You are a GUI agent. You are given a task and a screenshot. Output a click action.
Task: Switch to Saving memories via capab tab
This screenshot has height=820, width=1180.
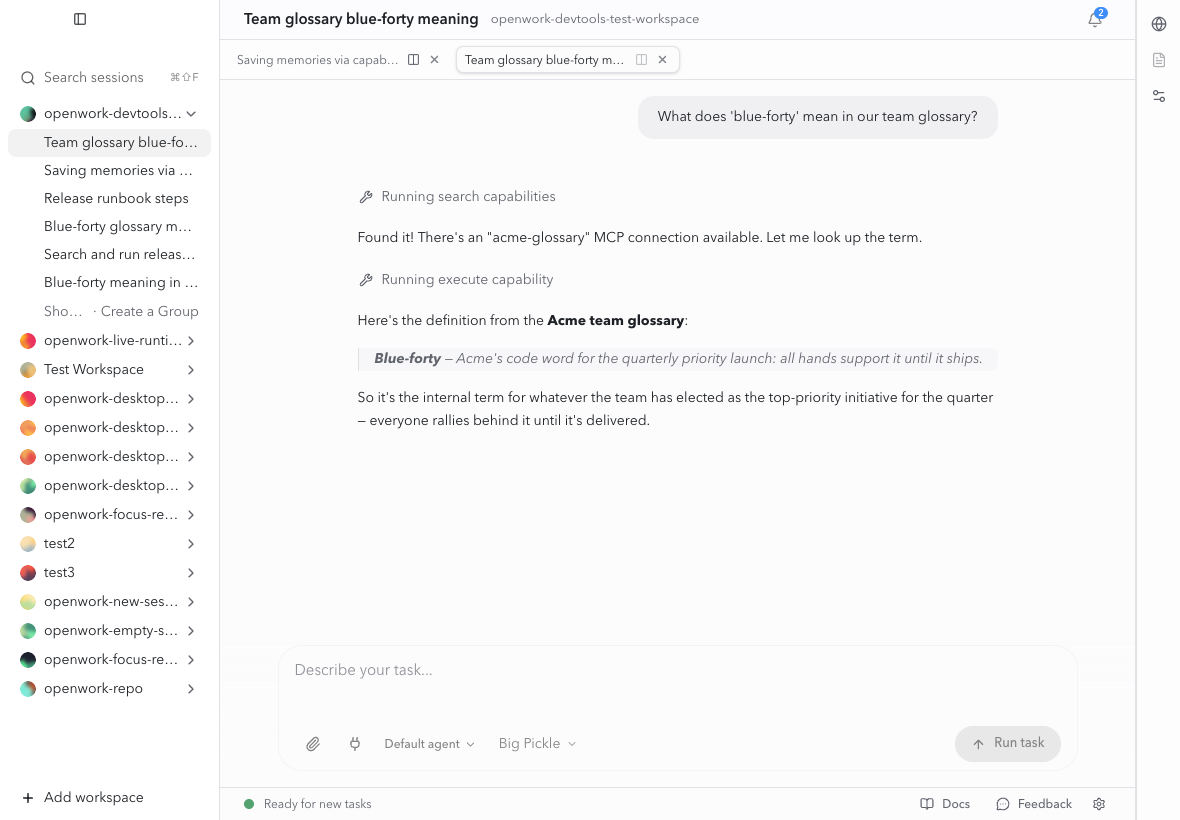[318, 60]
